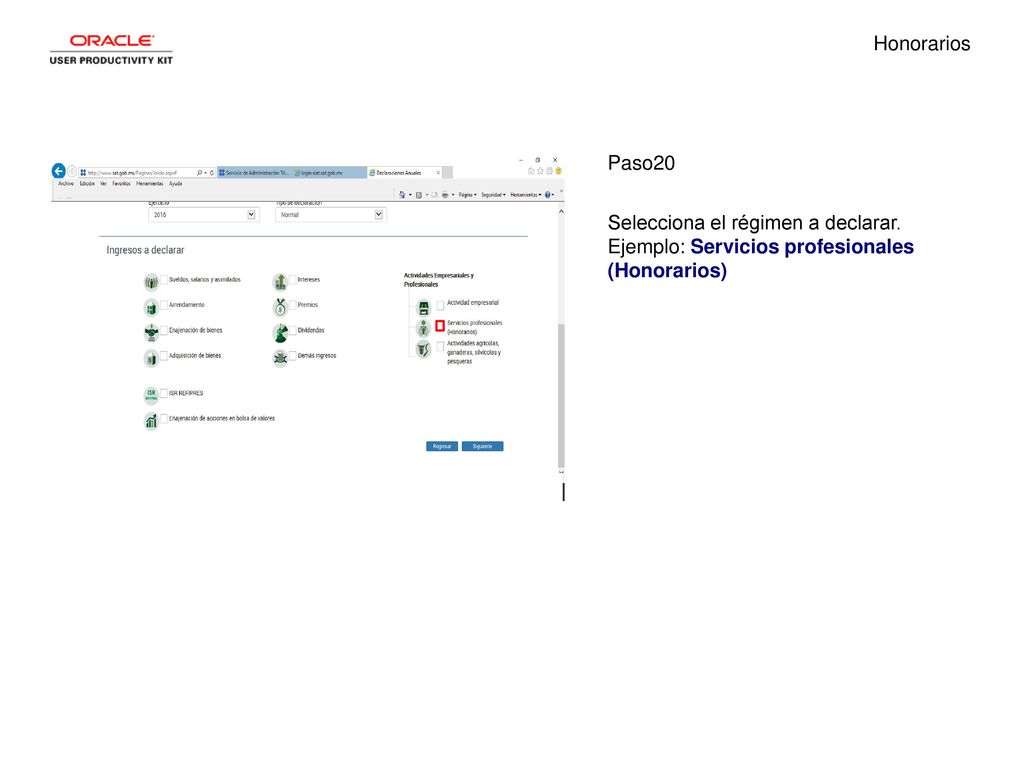
Task: Click the Demás ingresos icon
Action: pyautogui.click(x=280, y=358)
